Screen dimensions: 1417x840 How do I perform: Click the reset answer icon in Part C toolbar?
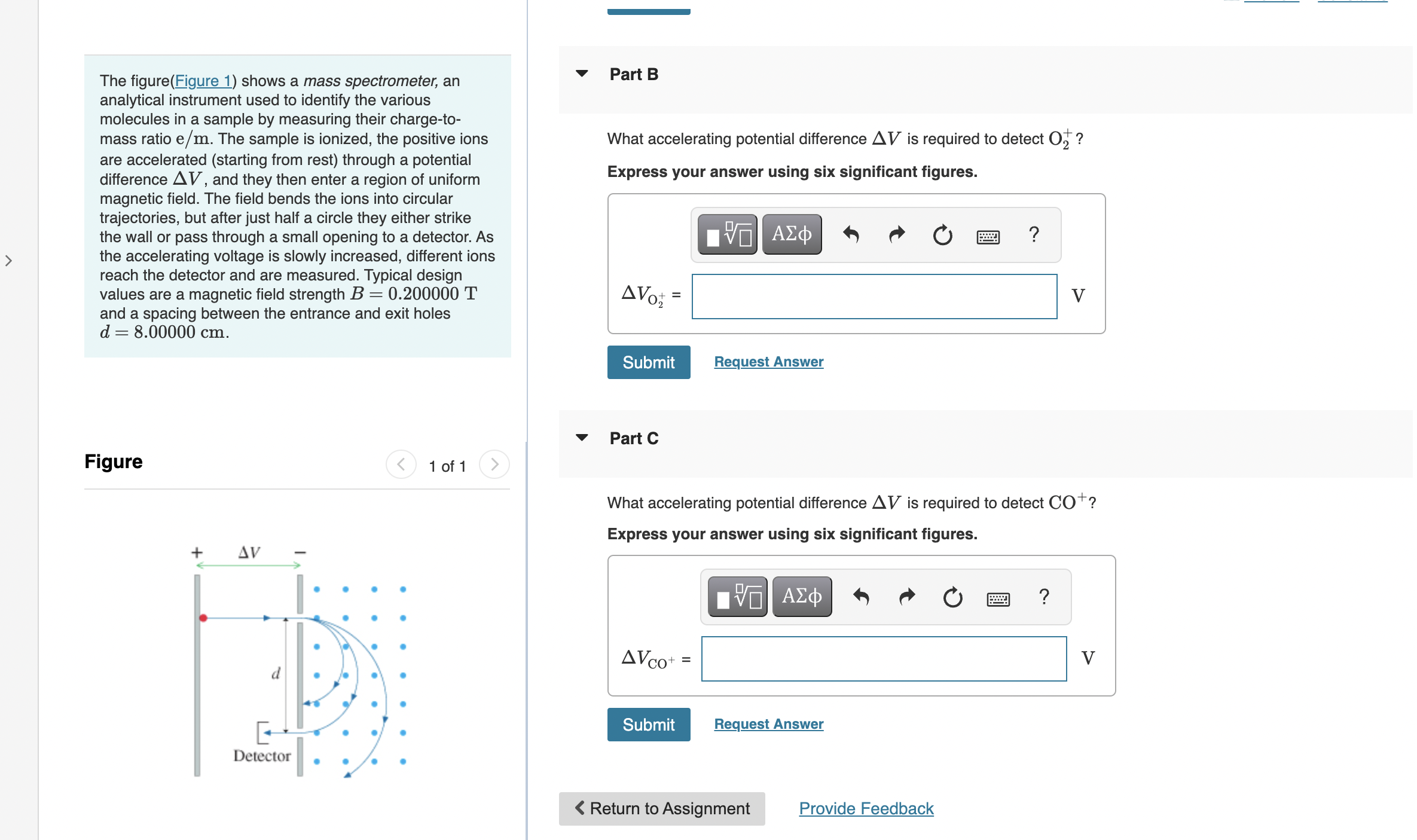[x=952, y=596]
